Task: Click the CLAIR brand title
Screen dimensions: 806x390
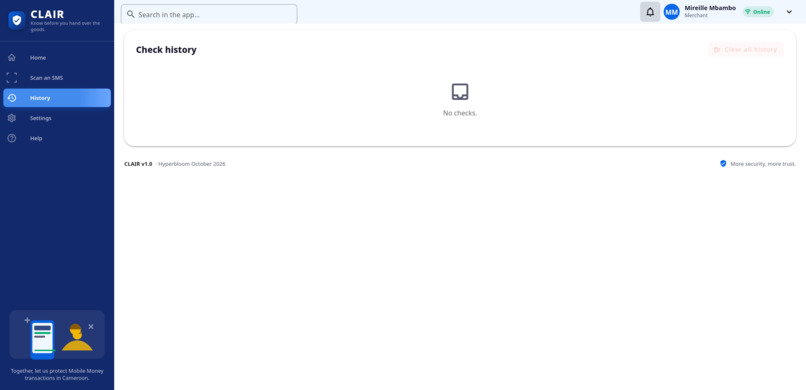Action: coord(47,14)
